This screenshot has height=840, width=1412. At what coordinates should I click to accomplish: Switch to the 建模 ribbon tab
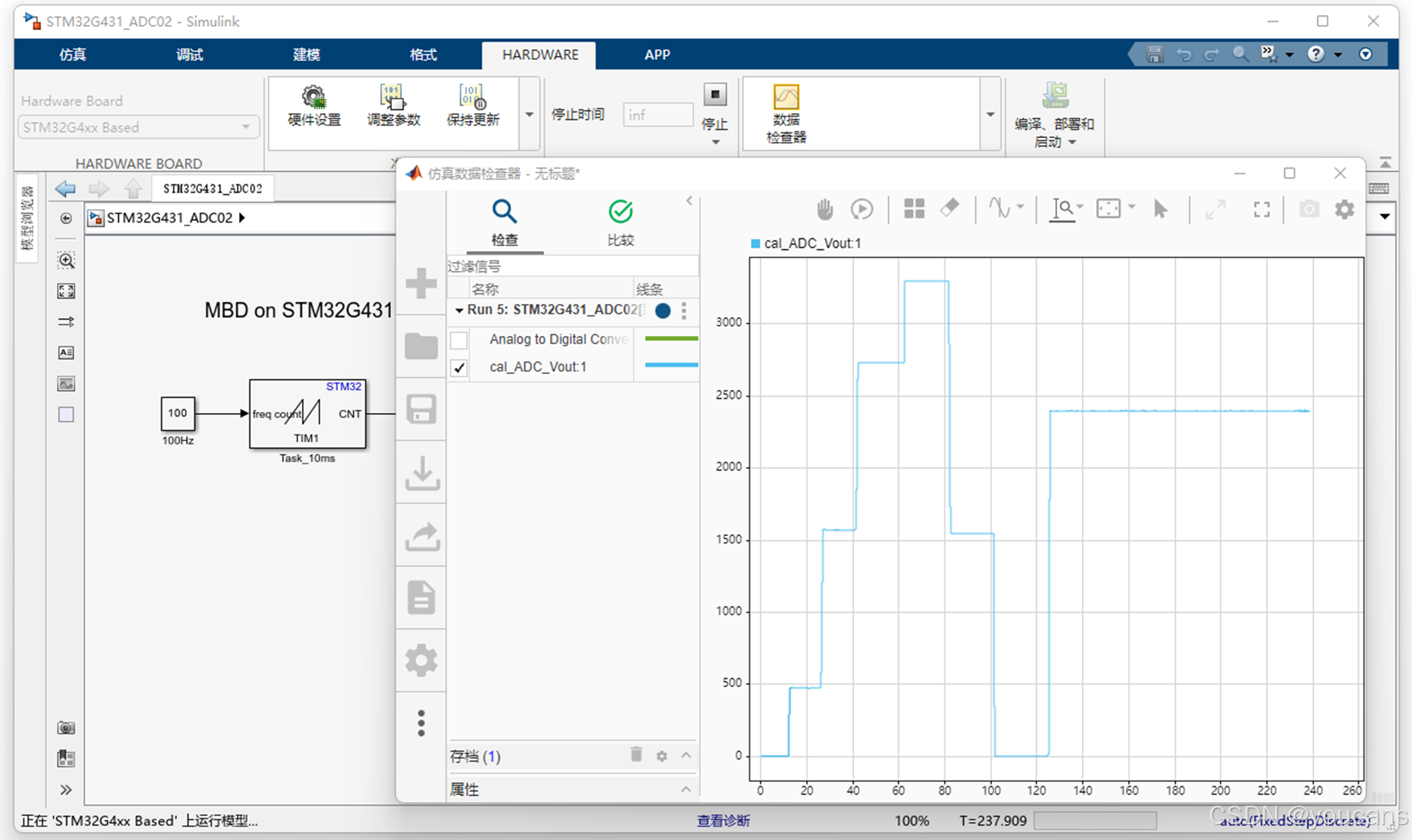(x=306, y=55)
